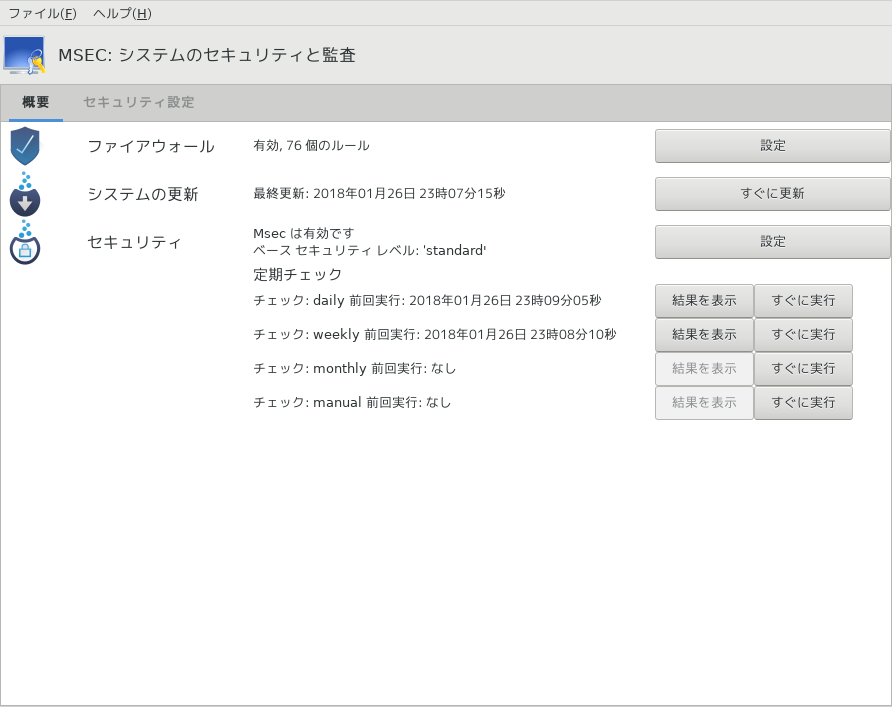Click the チェック: manual 前回実行: なし text

352,403
